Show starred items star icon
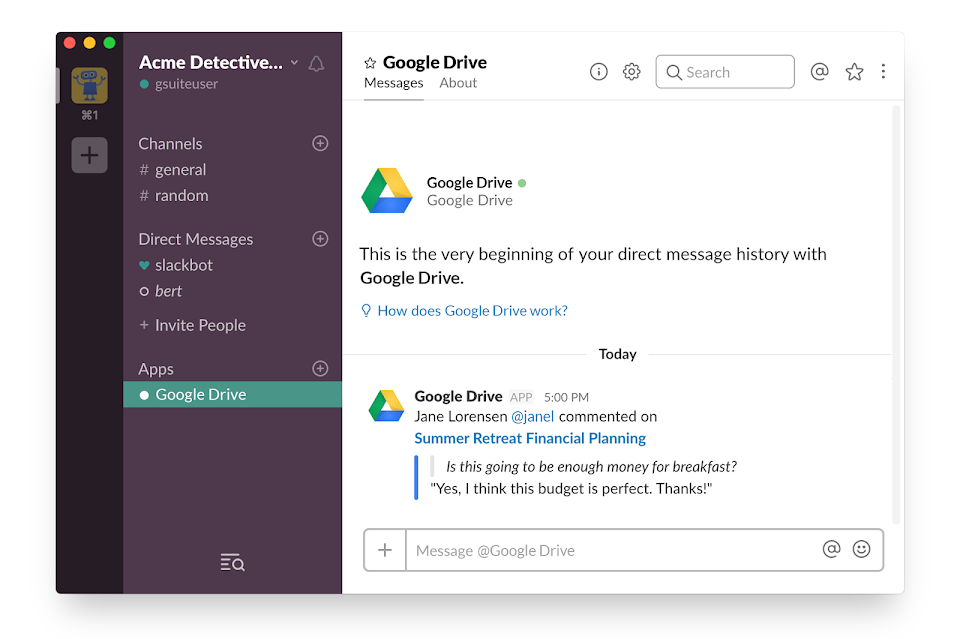The width and height of the screenshot is (960, 639). pos(855,72)
